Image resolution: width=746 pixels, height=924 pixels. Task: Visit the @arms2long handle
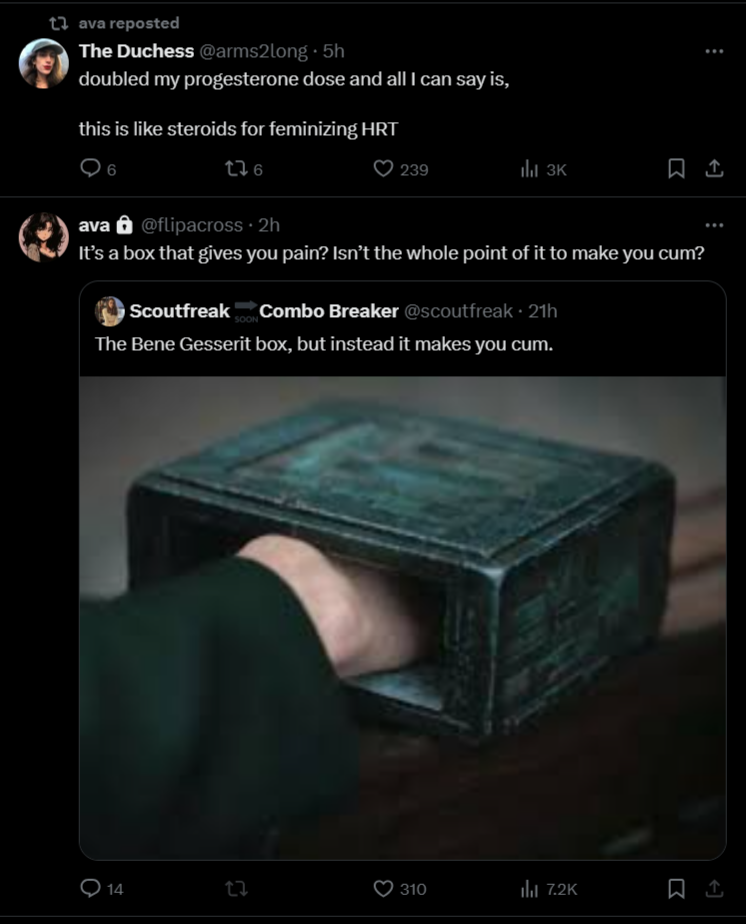(x=253, y=51)
